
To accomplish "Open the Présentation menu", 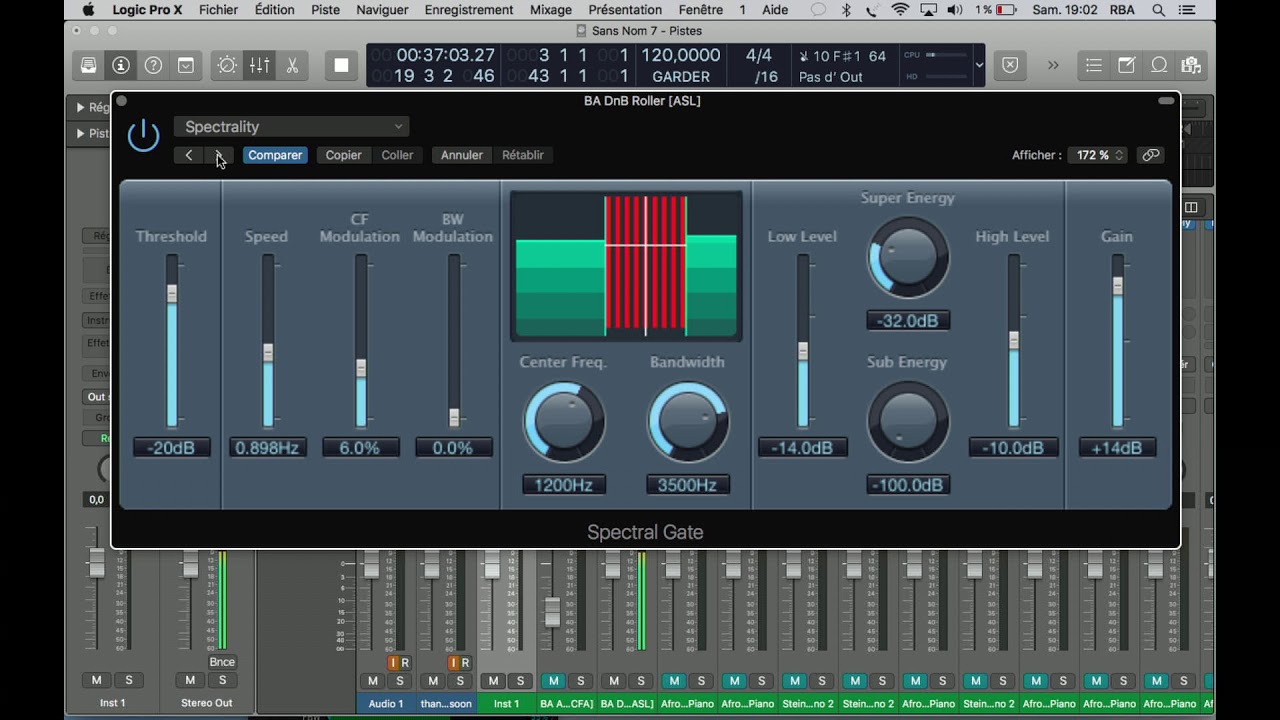I will [x=625, y=10].
